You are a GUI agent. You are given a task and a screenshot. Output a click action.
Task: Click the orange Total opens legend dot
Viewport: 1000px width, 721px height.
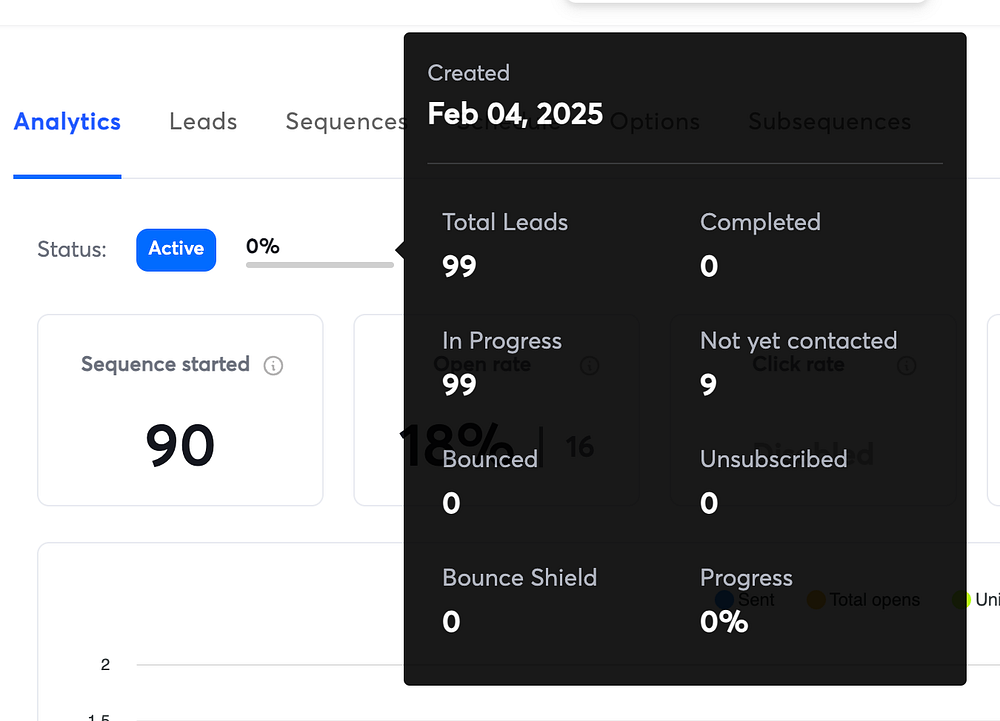(x=816, y=600)
